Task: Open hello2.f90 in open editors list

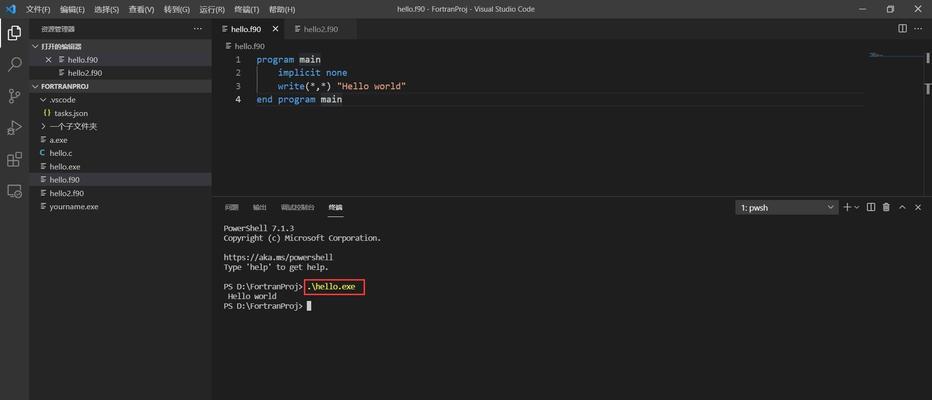Action: pos(121,73)
